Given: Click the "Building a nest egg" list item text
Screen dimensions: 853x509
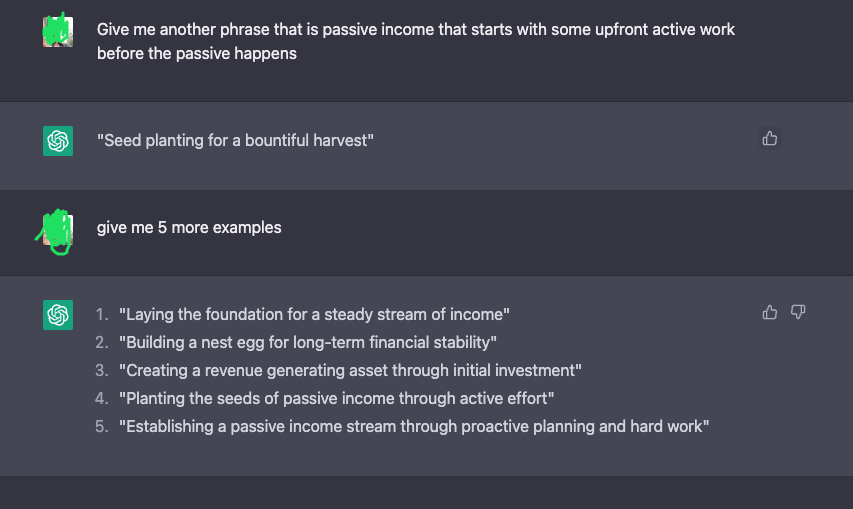Looking at the screenshot, I should (307, 342).
